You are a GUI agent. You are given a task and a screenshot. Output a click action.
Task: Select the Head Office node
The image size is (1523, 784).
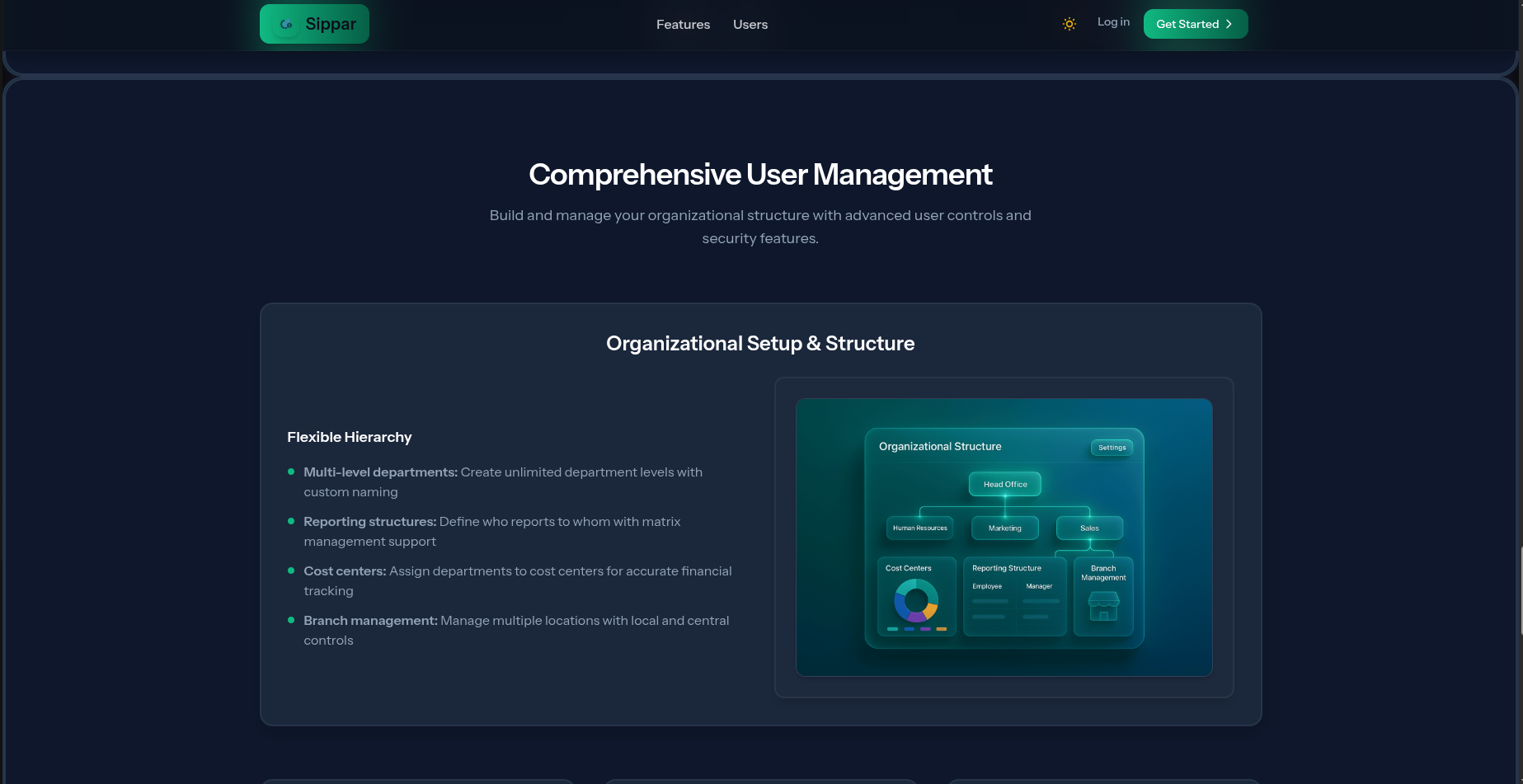click(1004, 484)
